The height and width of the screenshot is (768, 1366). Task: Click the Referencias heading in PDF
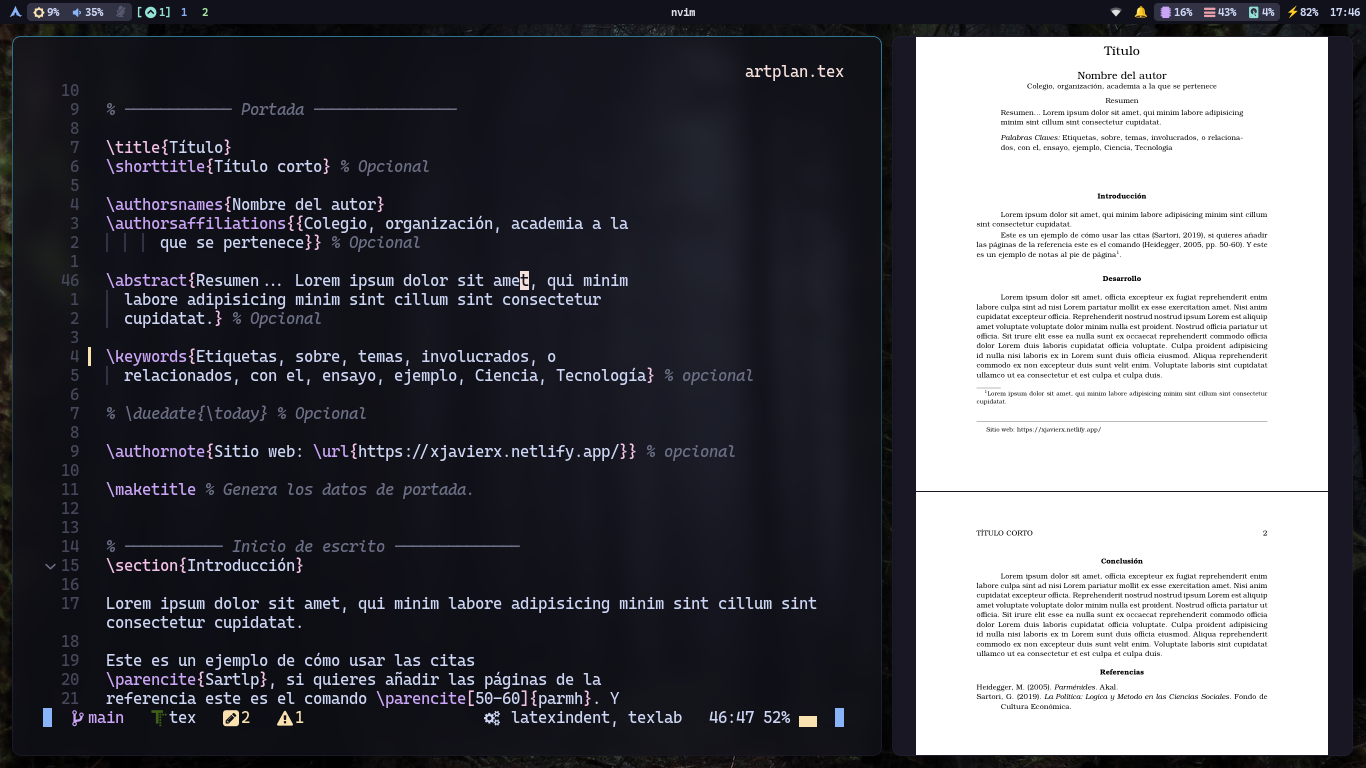(x=1121, y=672)
